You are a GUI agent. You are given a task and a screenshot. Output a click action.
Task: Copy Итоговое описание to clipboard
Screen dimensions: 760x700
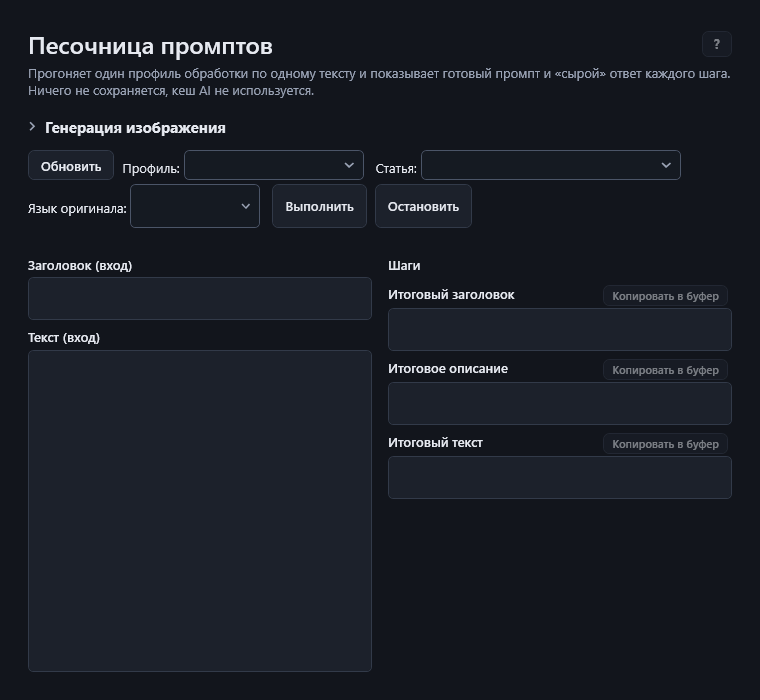click(x=665, y=370)
